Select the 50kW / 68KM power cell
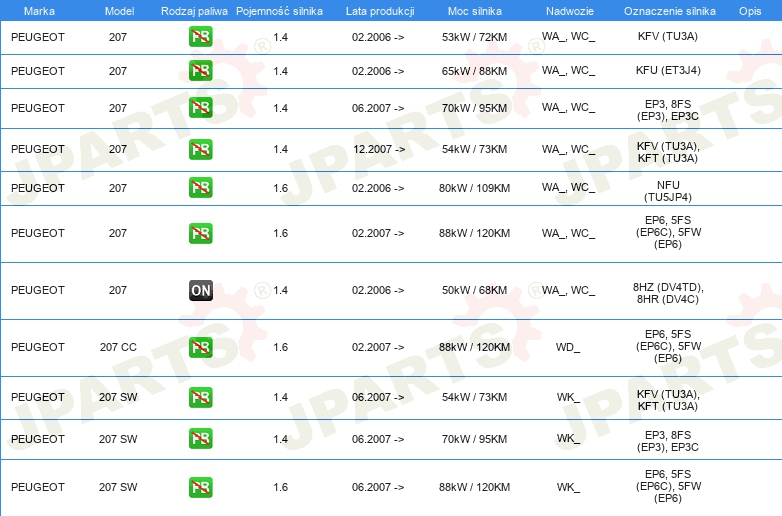 474,290
